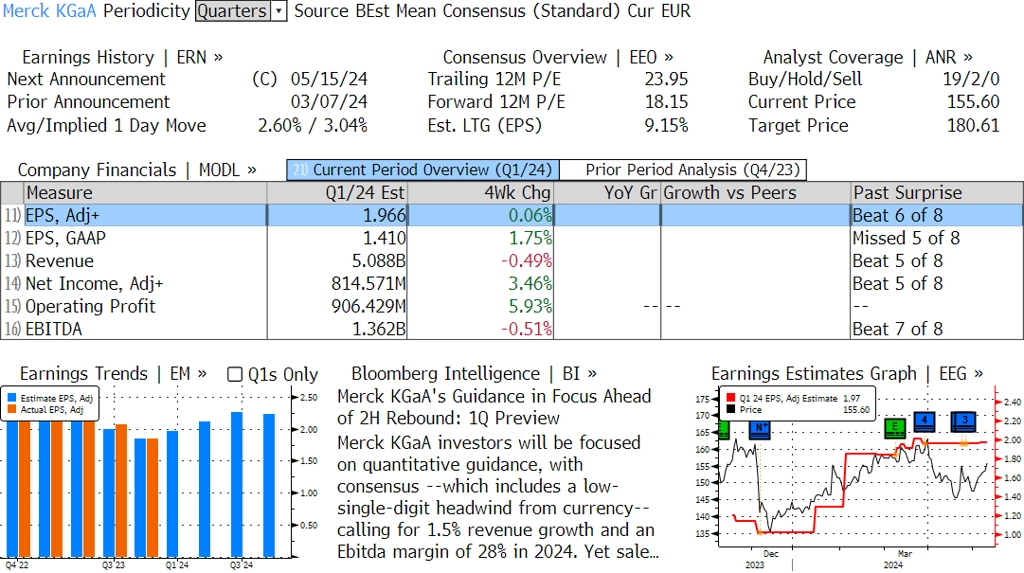Open Earnings History ERN link
Image resolution: width=1024 pixels, height=573 pixels.
tap(122, 57)
